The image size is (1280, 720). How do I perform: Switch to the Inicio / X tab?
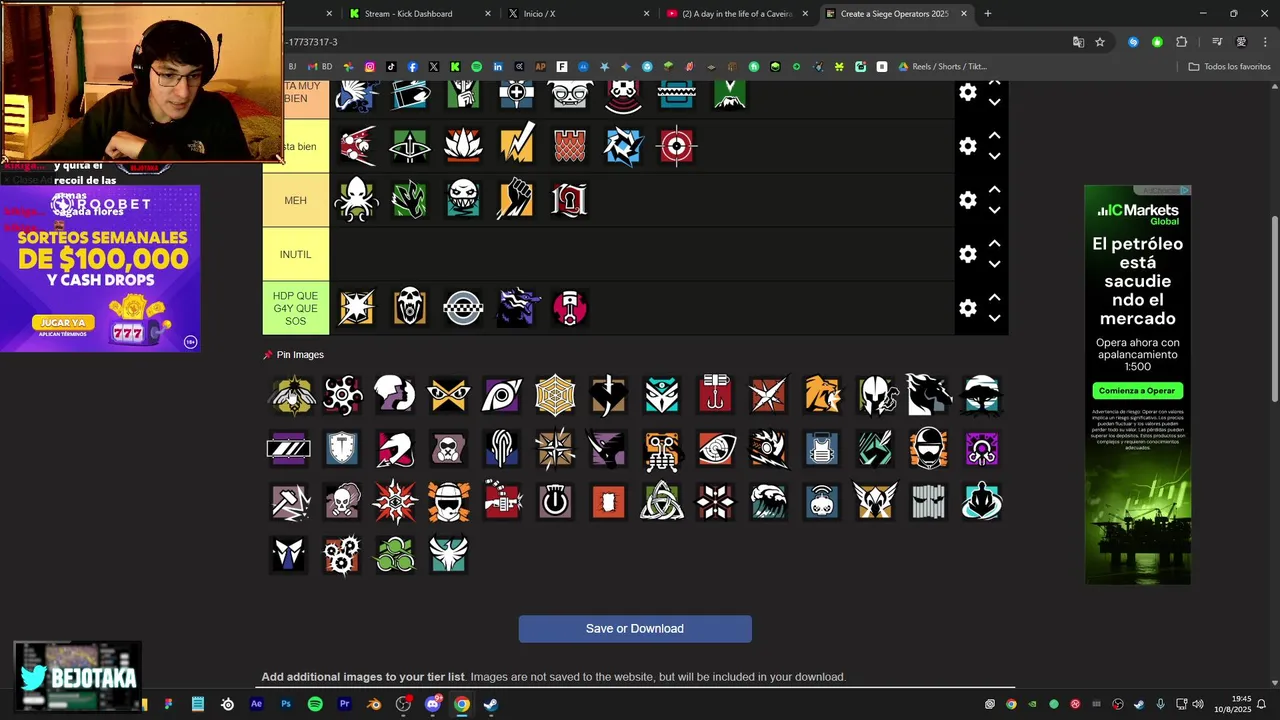tap(576, 14)
